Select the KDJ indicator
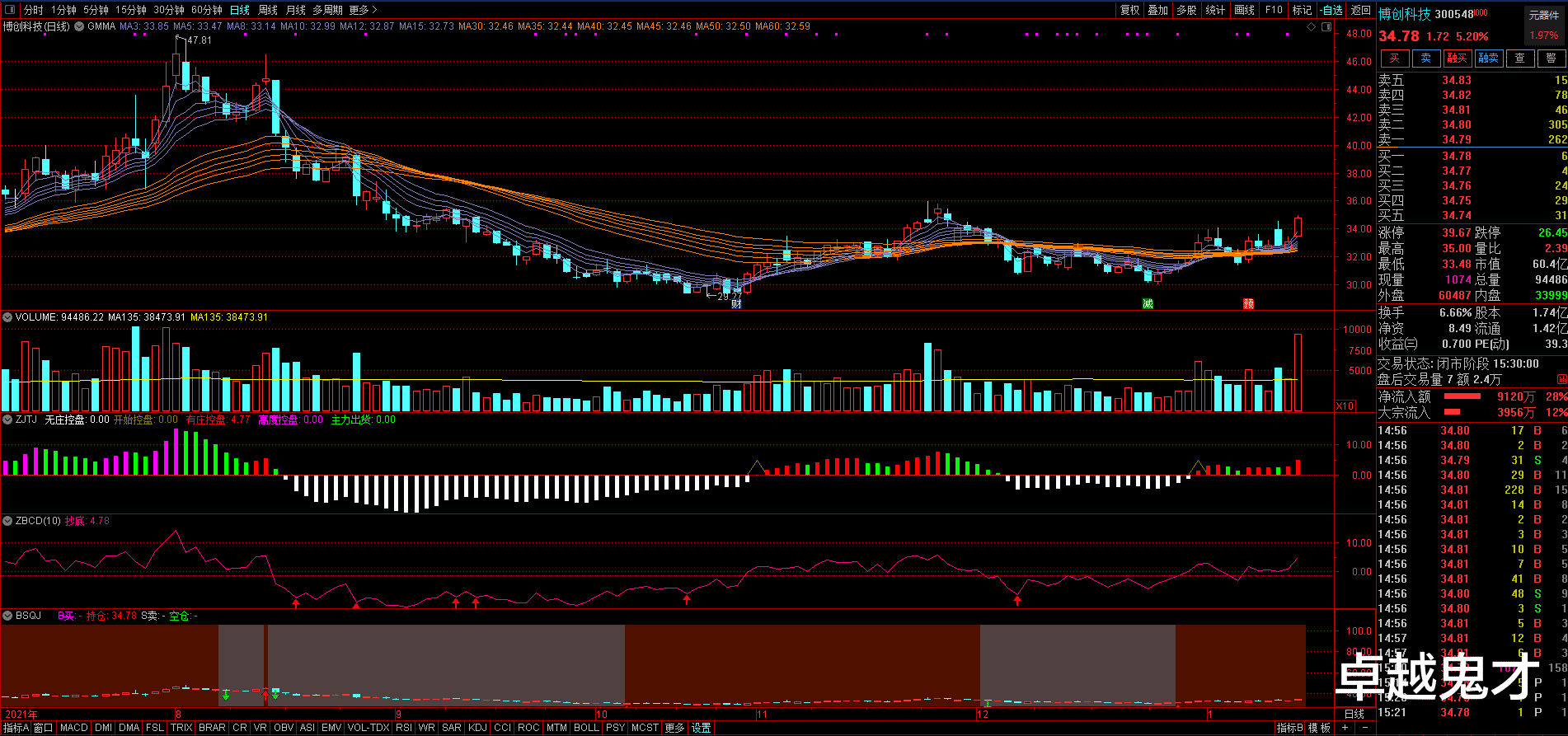 click(477, 728)
